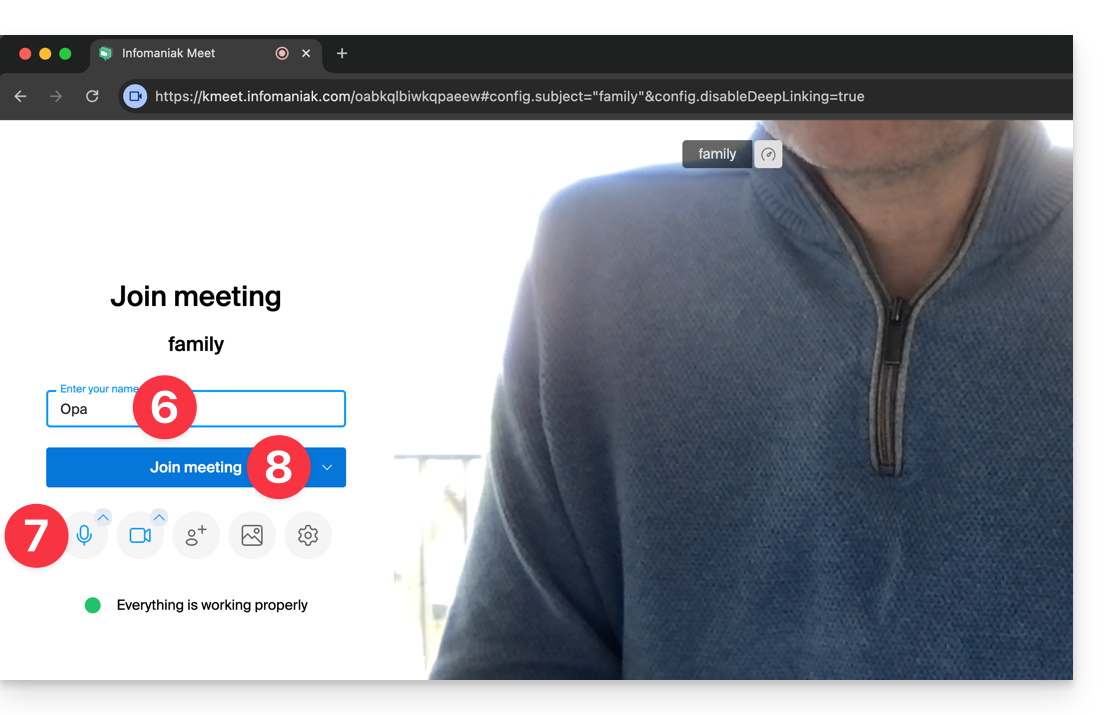
Task: Click the Infomaniak Meet tab favicon
Action: point(105,53)
